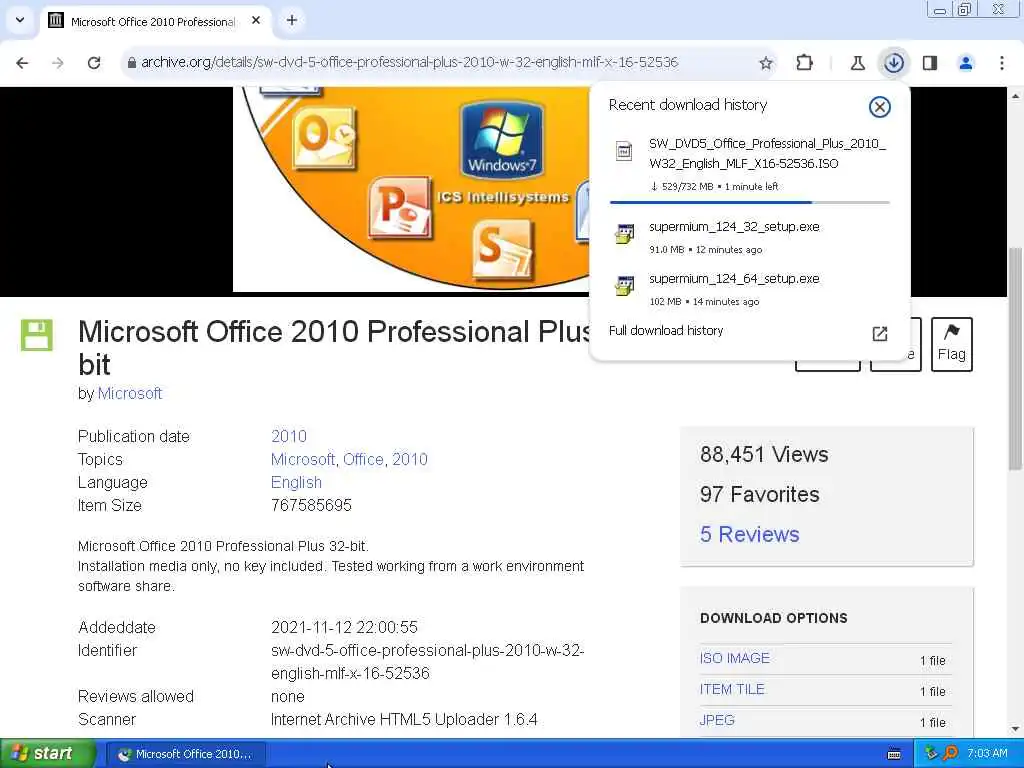
Task: Open the Windows start menu
Action: (x=48, y=753)
